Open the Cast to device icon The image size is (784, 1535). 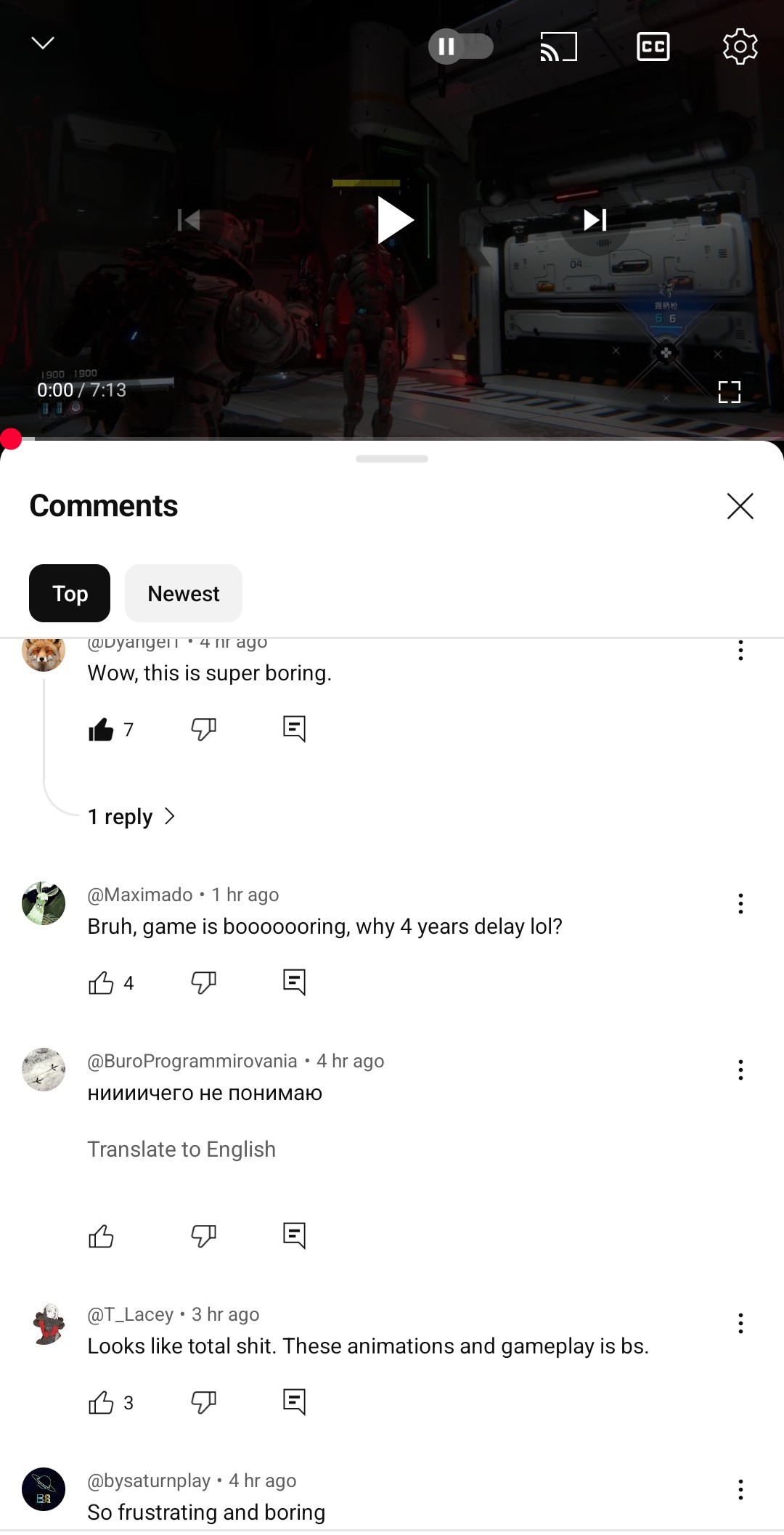[x=558, y=47]
